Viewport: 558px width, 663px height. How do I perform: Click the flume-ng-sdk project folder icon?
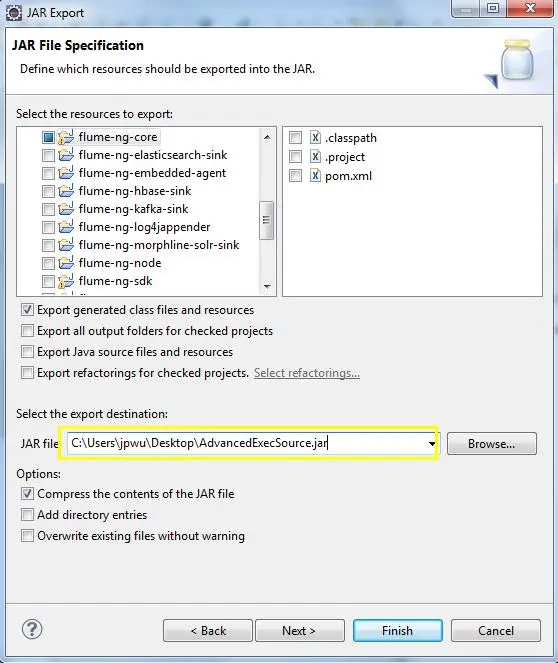[66, 281]
